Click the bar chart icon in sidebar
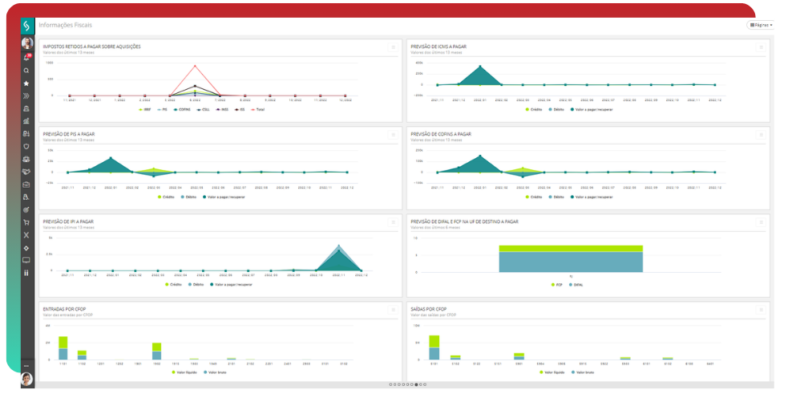This screenshot has height=394, width=800. click(27, 121)
